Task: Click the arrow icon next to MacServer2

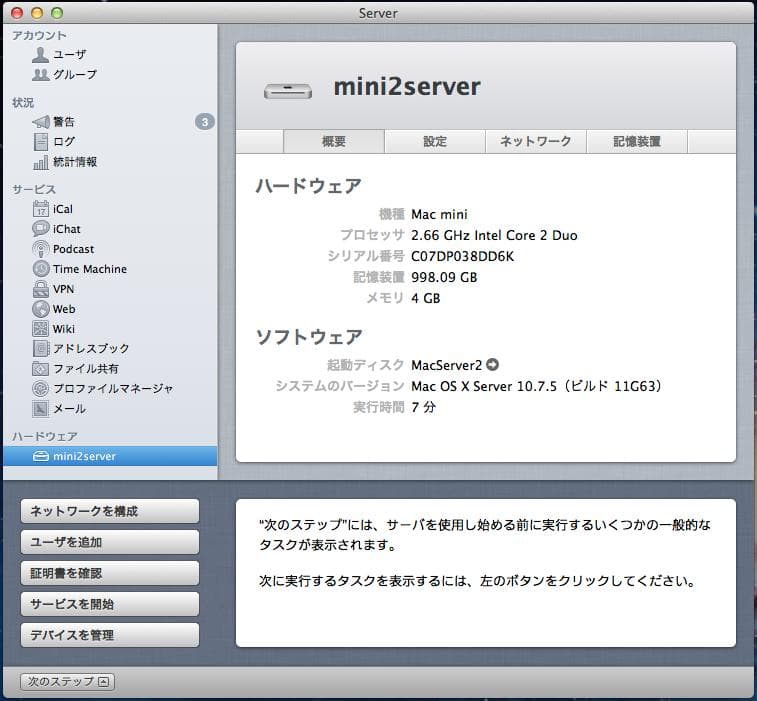Action: tap(492, 365)
